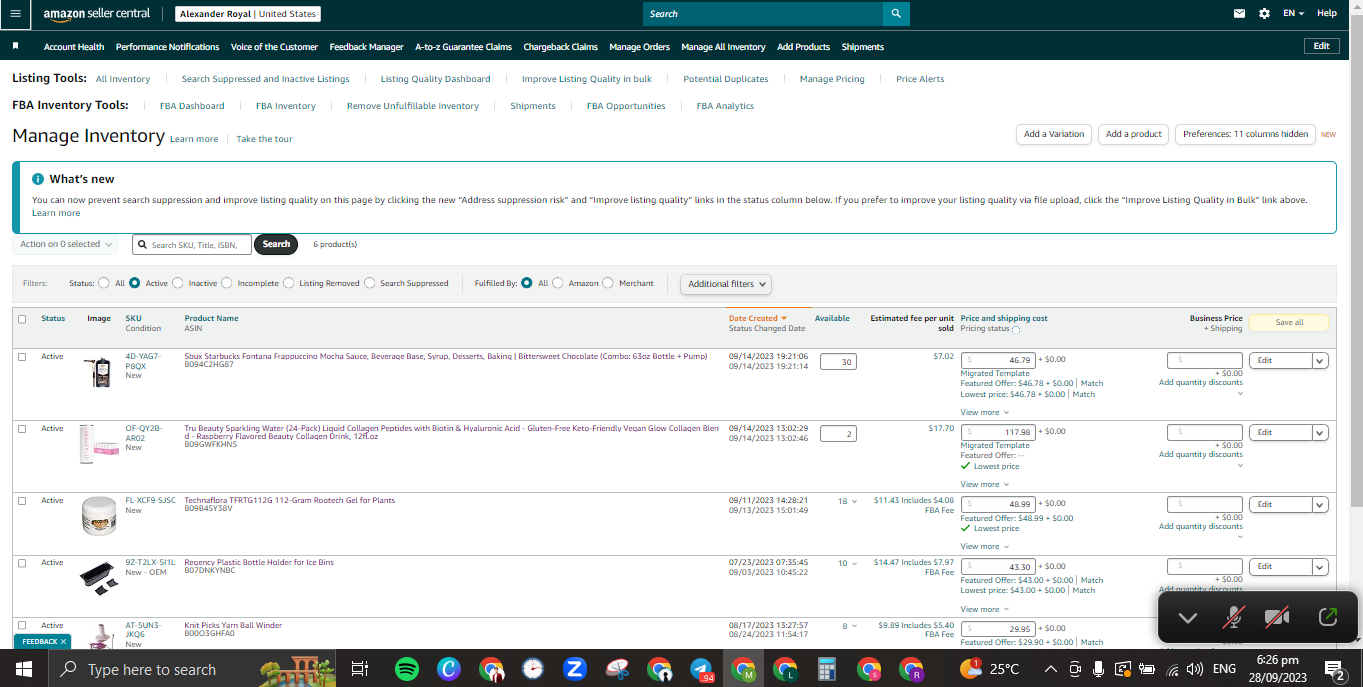
Task: Open Feedback Manager menu item
Action: tap(366, 47)
